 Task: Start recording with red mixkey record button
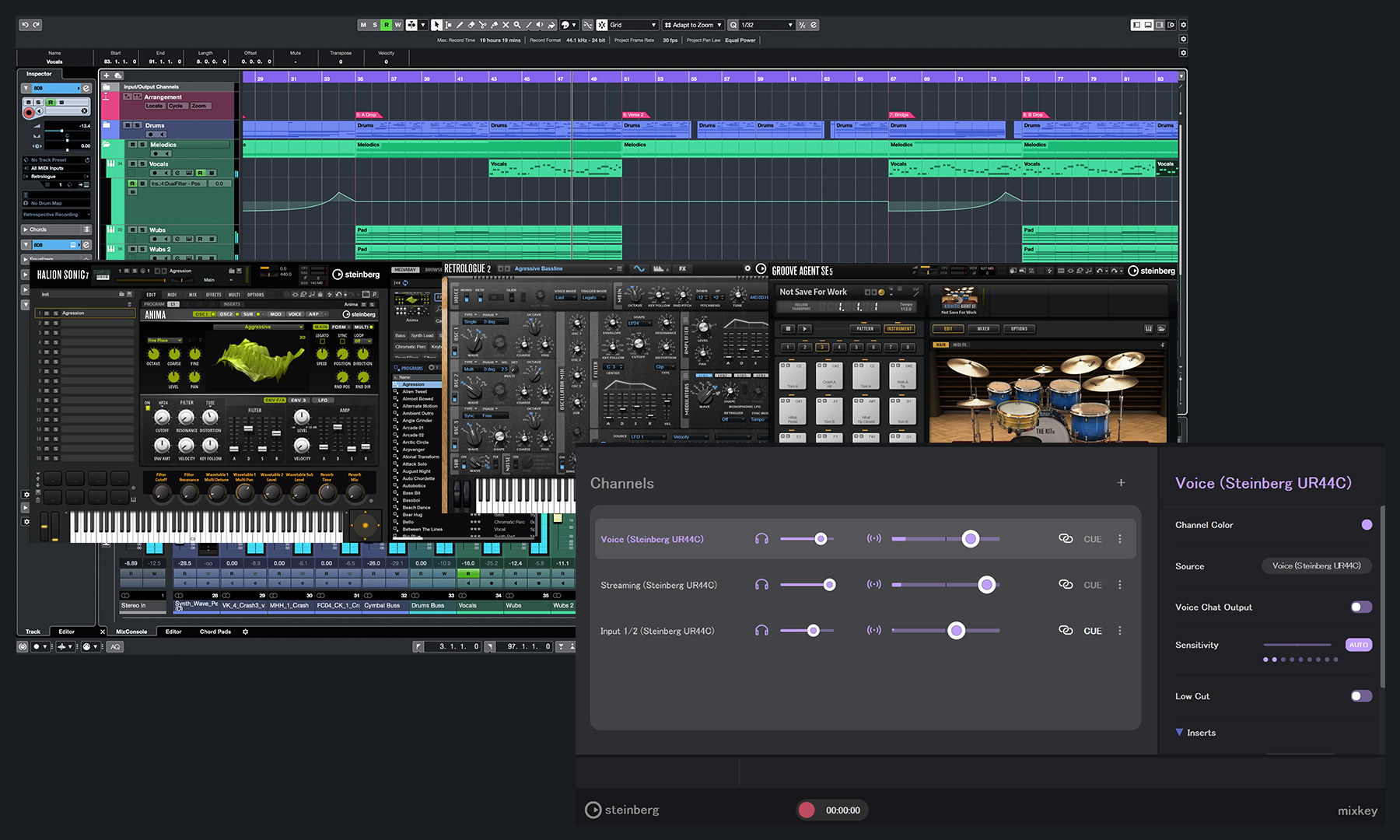tap(807, 810)
